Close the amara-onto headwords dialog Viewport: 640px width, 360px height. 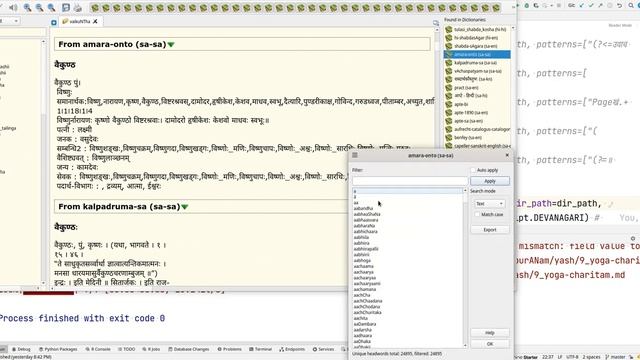(507, 155)
